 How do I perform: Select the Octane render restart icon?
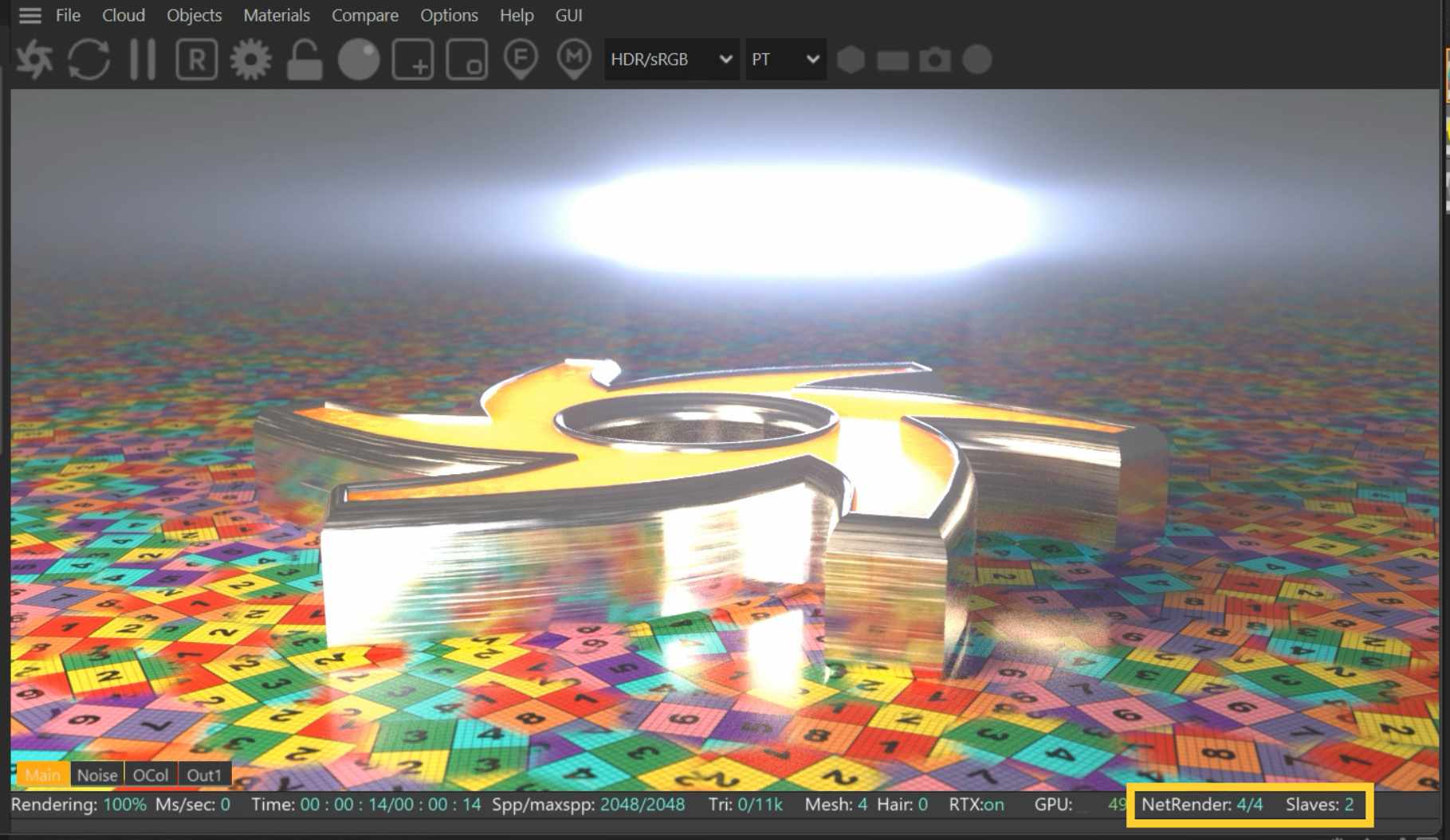36,59
